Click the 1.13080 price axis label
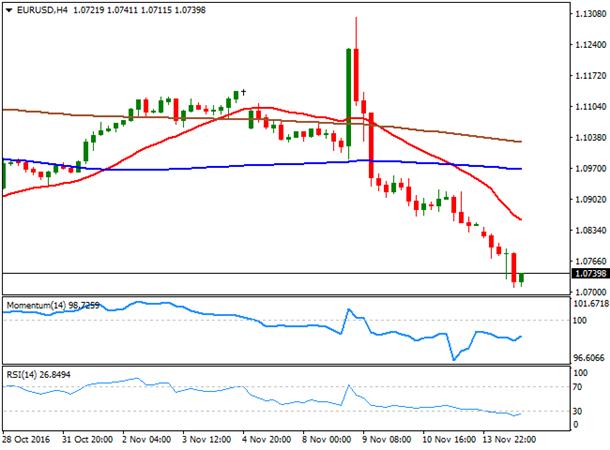Screen dimensions: 610x450 pyautogui.click(x=591, y=14)
